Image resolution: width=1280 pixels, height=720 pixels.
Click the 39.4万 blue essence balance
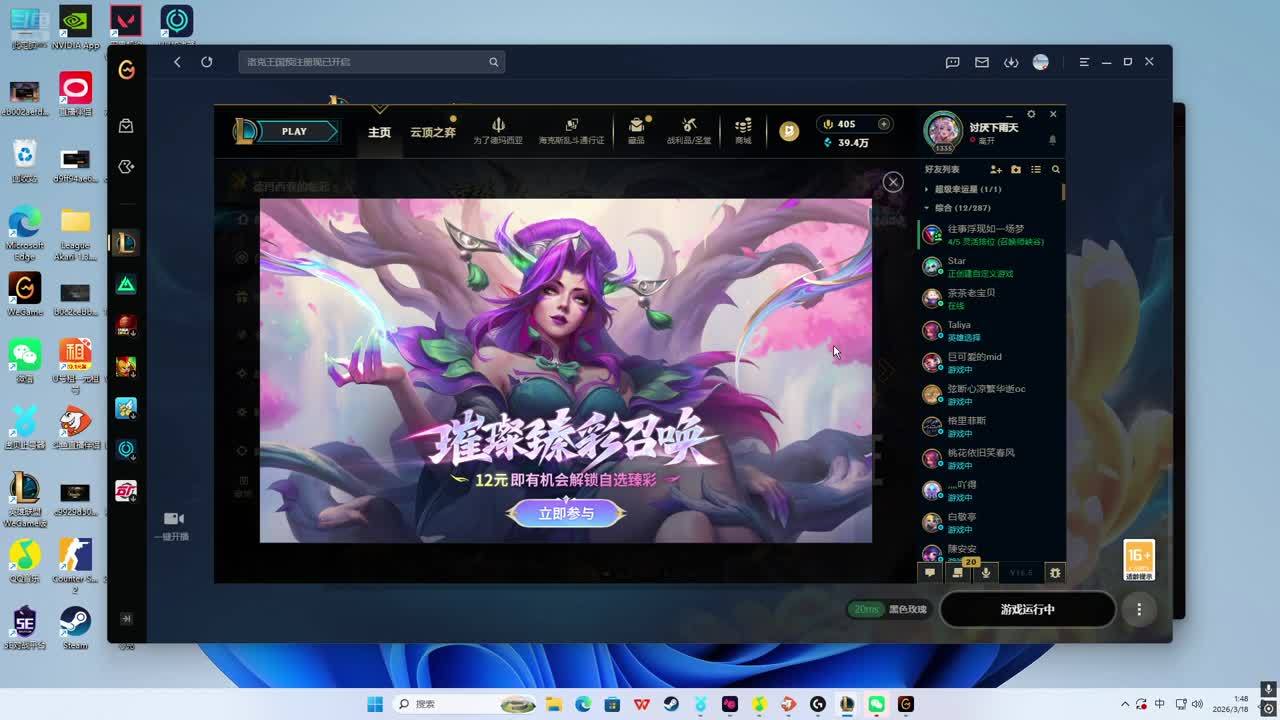(x=845, y=143)
